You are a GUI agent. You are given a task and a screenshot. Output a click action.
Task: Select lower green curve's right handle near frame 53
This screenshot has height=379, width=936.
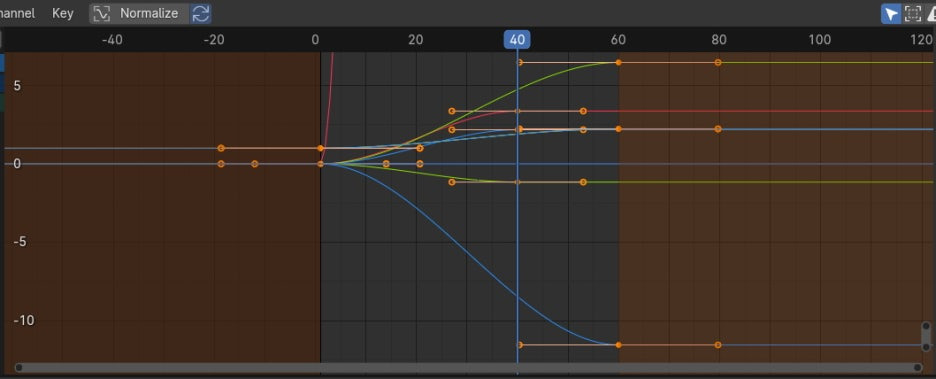[583, 182]
